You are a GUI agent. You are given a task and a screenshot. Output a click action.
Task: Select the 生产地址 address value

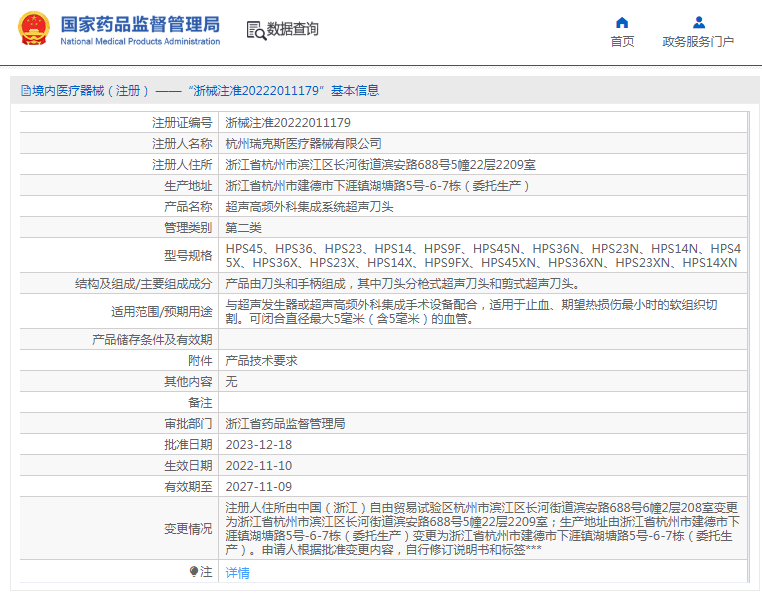click(x=378, y=186)
